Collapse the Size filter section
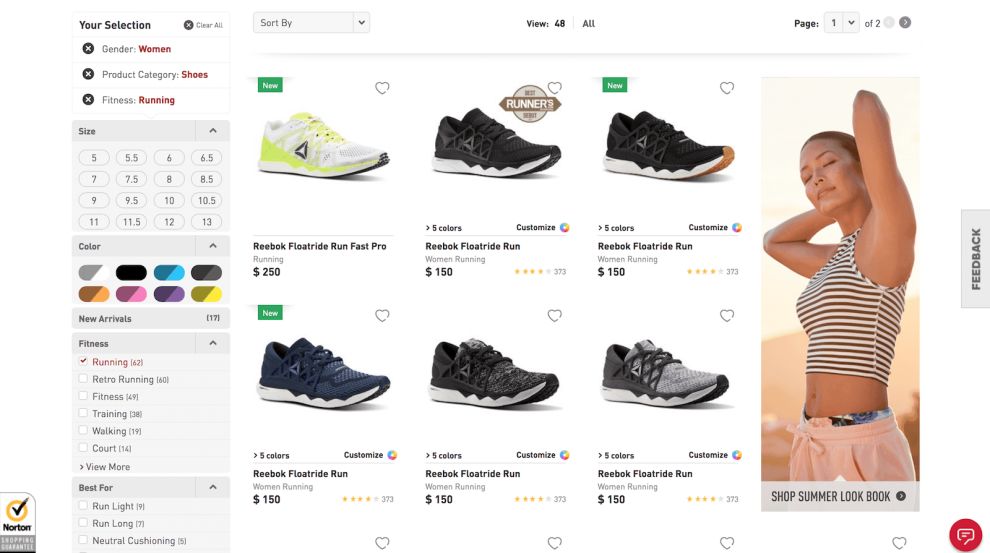Image resolution: width=990 pixels, height=553 pixels. tap(213, 131)
